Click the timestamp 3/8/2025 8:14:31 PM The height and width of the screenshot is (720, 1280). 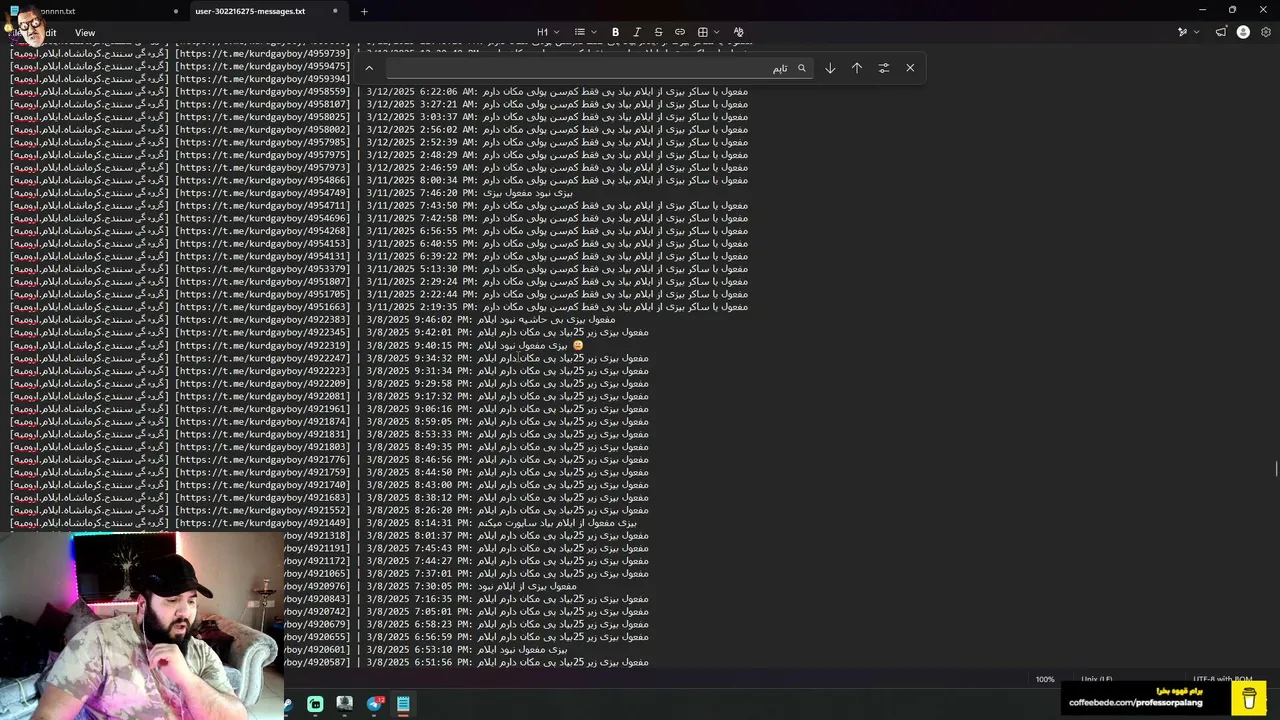(418, 523)
